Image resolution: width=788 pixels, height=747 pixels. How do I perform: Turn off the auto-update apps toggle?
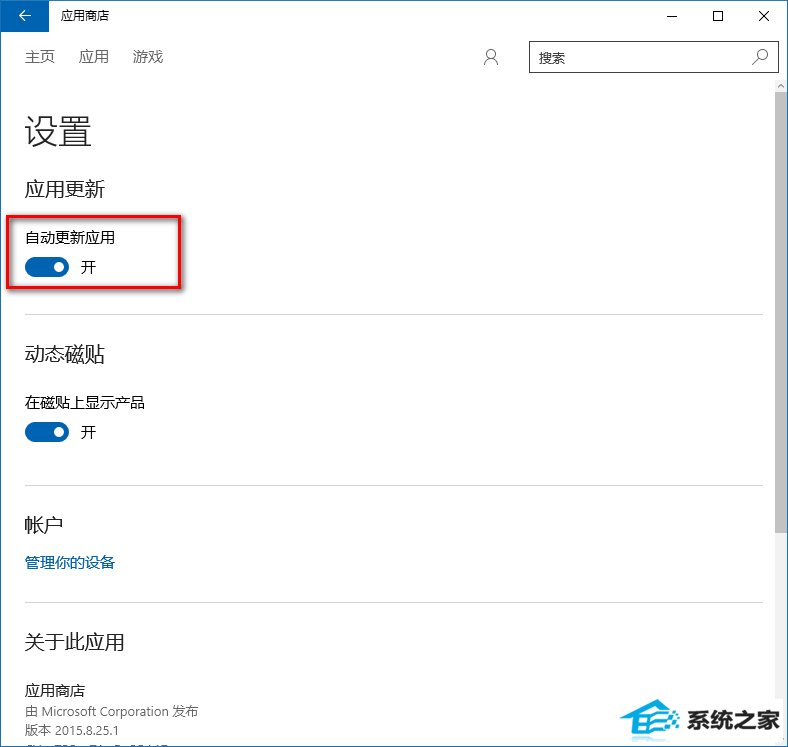tap(47, 267)
